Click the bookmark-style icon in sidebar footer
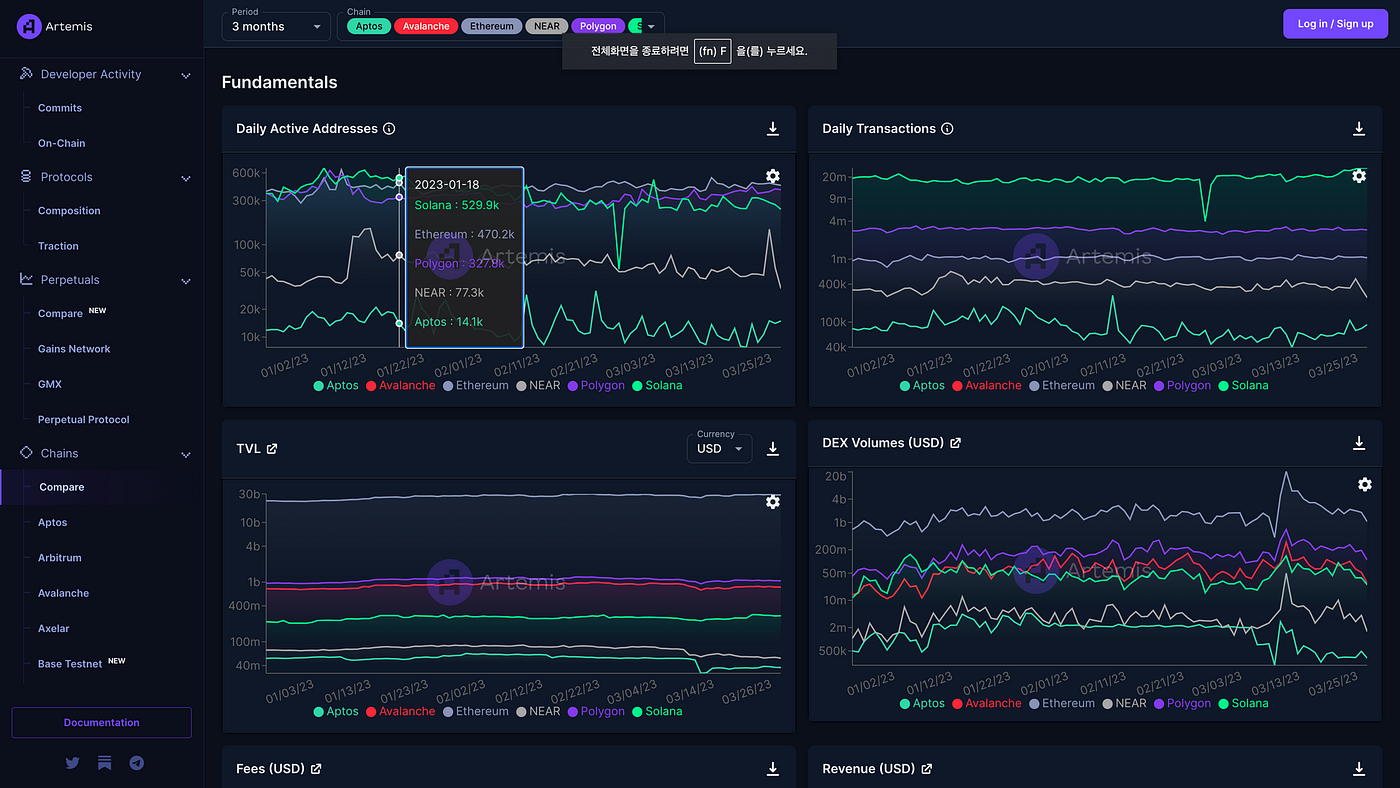 104,763
